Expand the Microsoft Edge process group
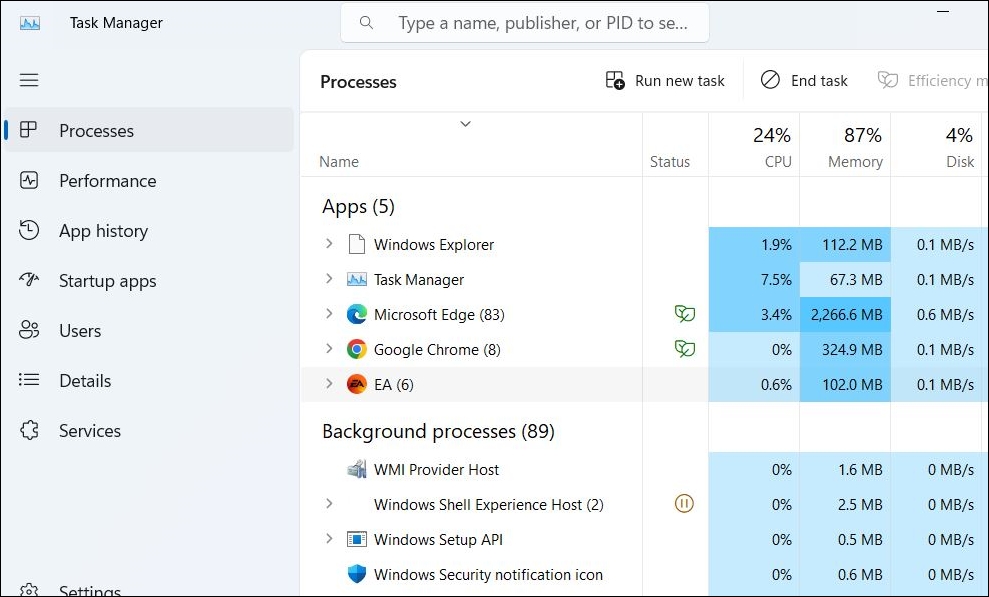 point(330,314)
